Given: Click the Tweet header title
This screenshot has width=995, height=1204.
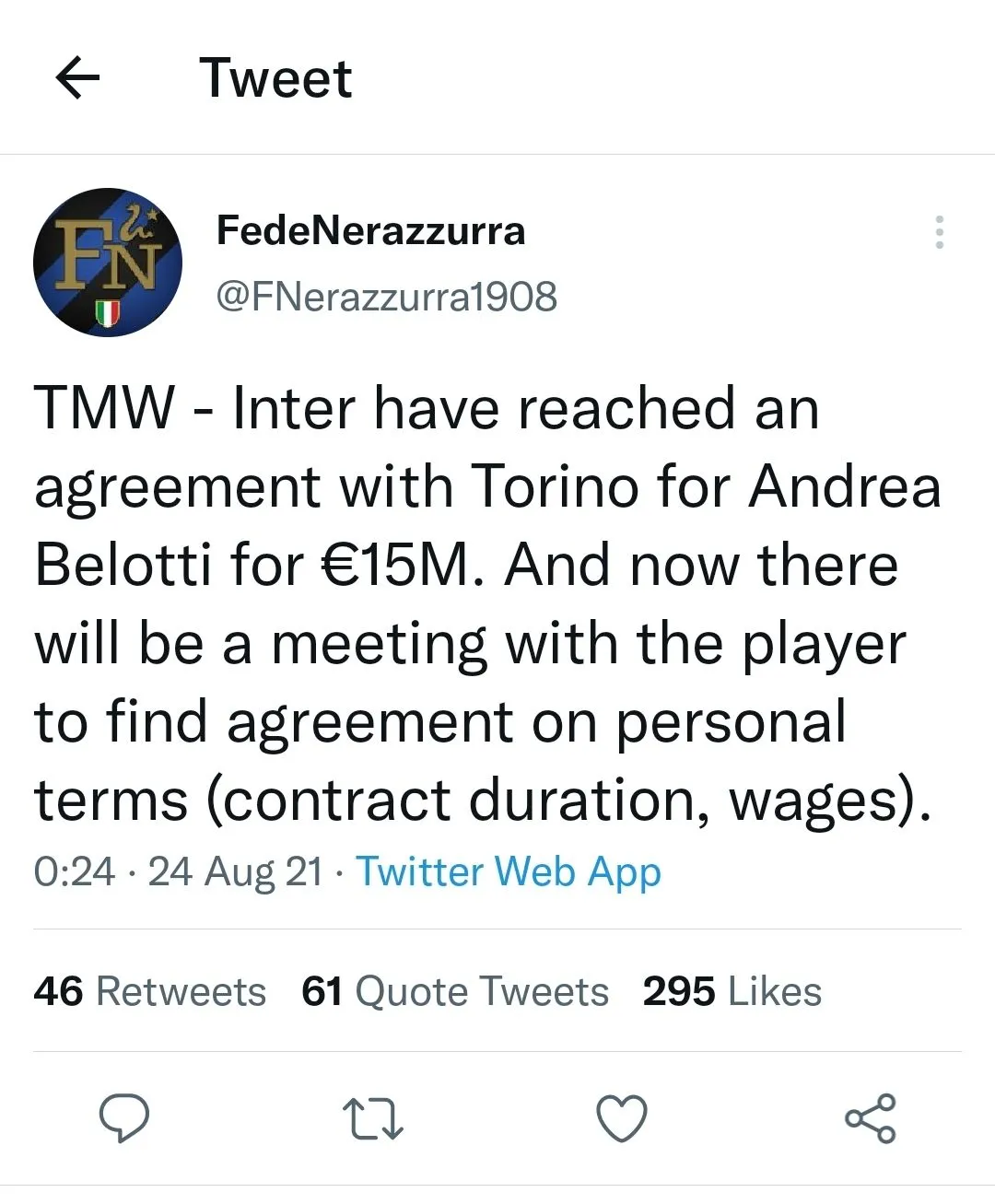Looking at the screenshot, I should [x=275, y=78].
